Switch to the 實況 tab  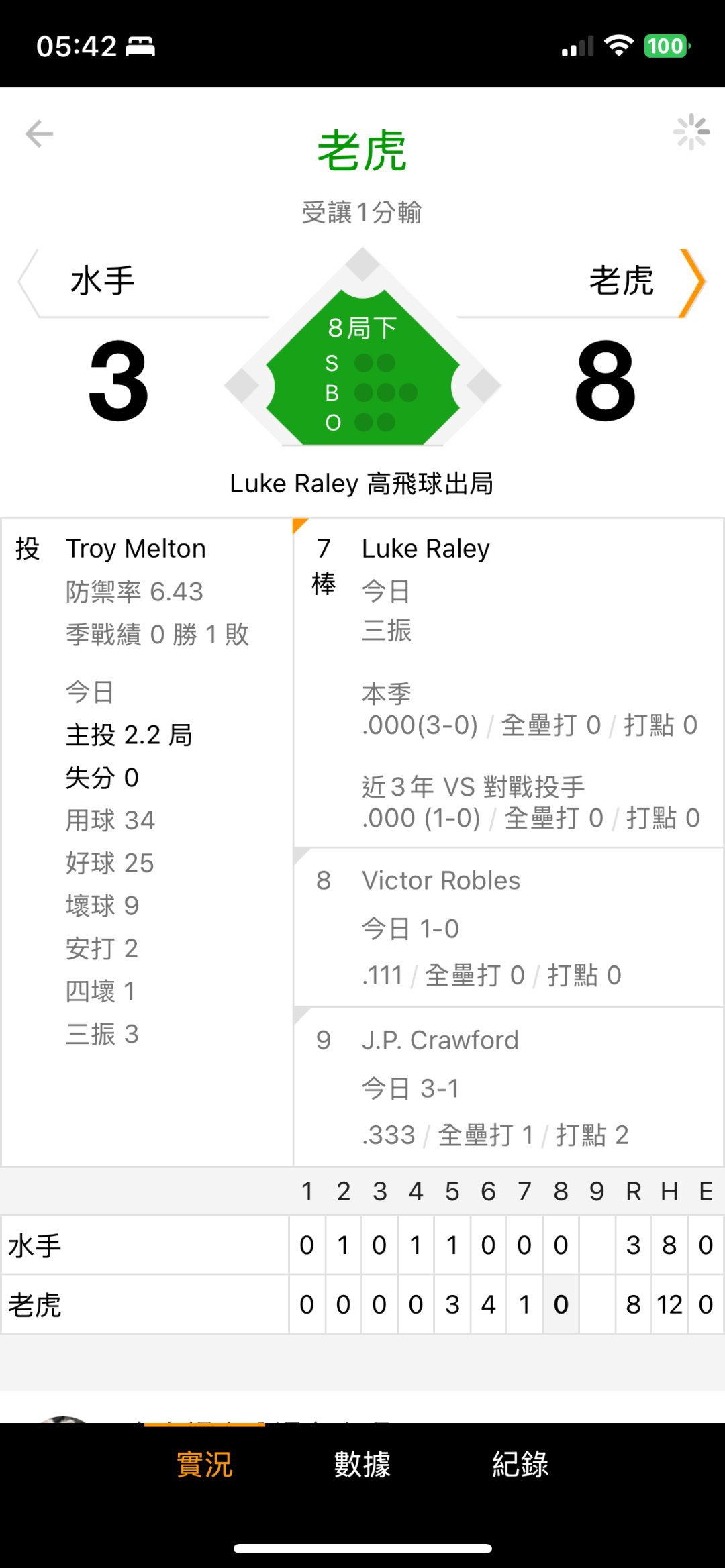pyautogui.click(x=205, y=1464)
